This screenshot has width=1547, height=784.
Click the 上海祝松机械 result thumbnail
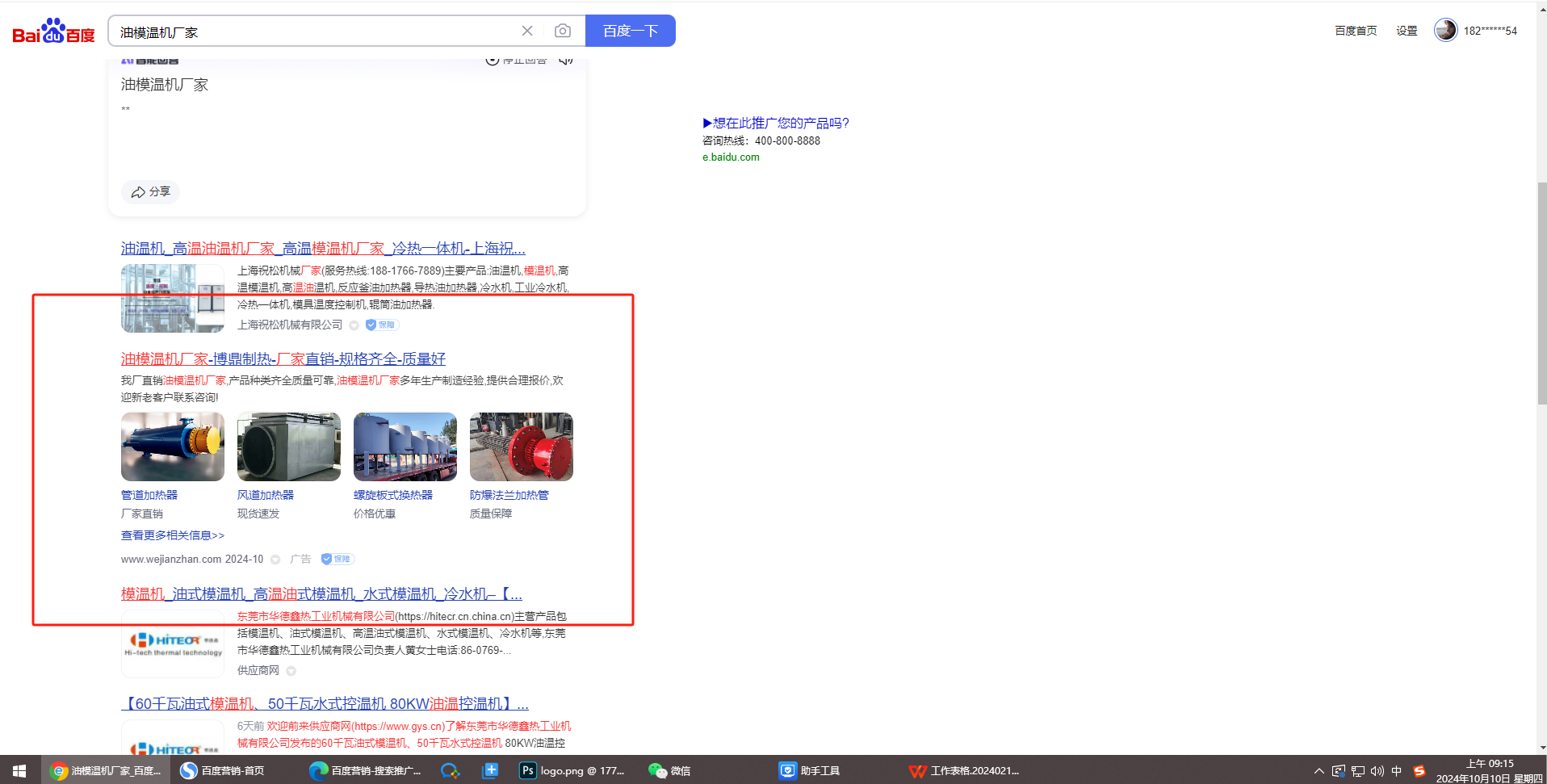click(173, 298)
